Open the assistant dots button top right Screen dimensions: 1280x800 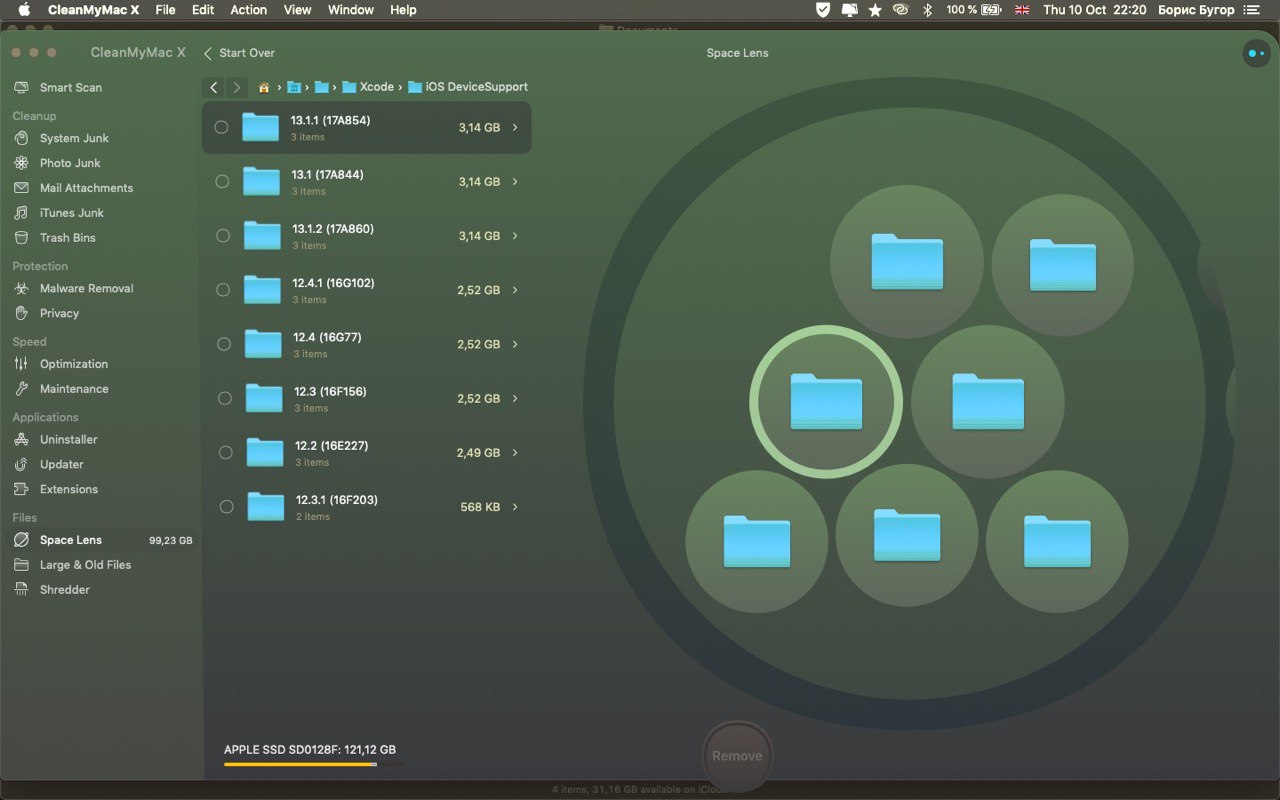pyautogui.click(x=1256, y=53)
